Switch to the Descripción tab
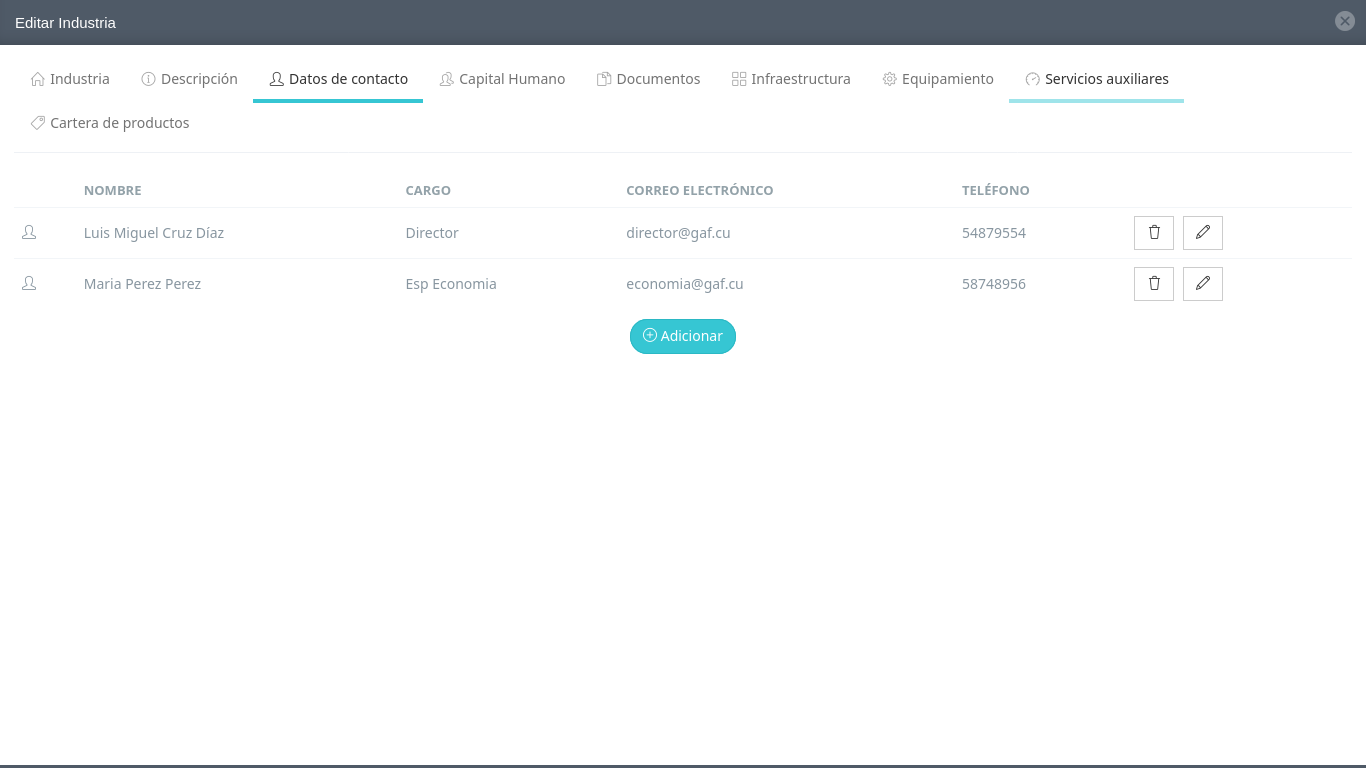 [189, 79]
